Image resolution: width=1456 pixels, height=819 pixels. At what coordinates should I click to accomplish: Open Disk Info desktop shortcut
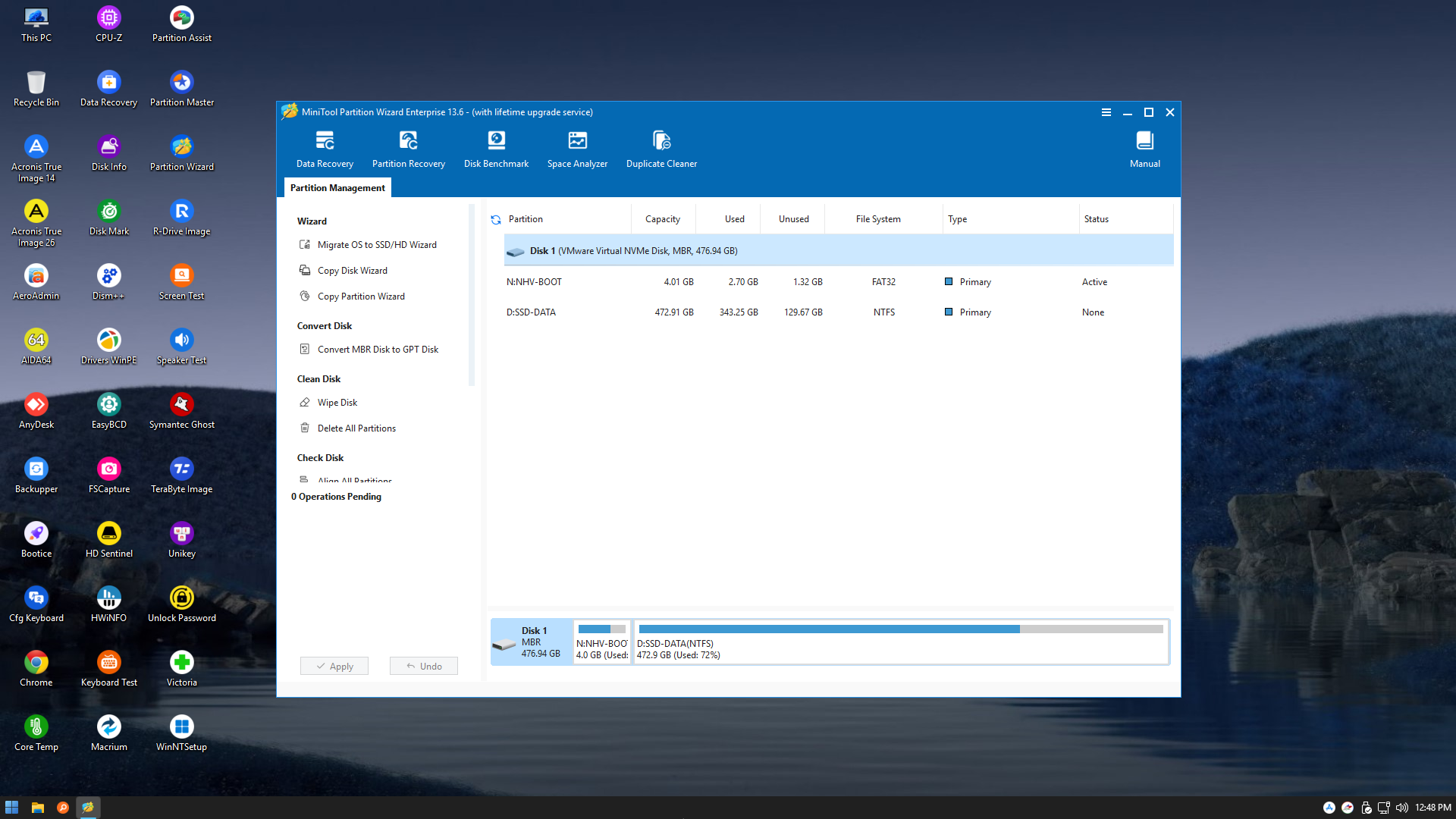click(109, 153)
